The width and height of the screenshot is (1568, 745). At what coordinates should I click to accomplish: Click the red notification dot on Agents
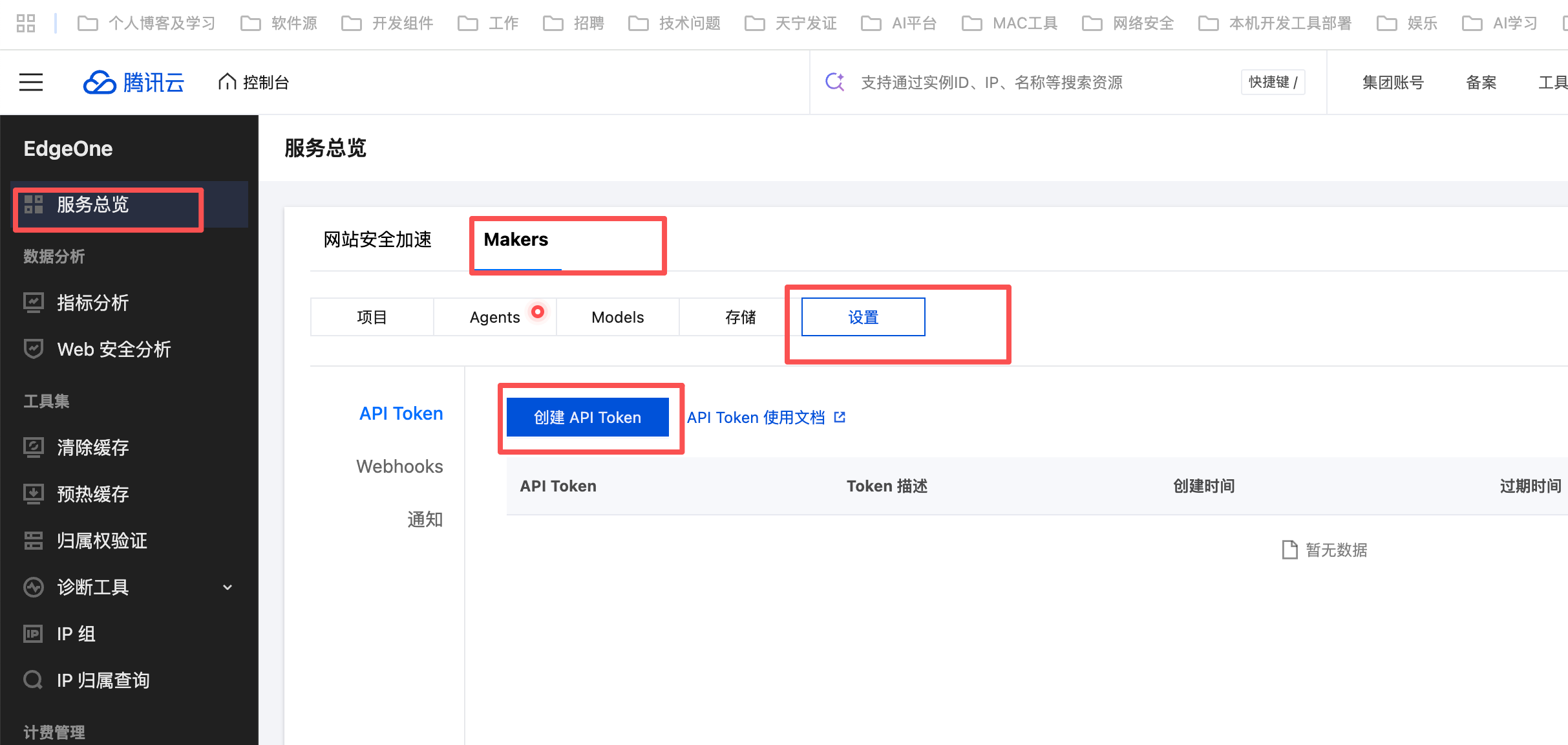coord(538,312)
